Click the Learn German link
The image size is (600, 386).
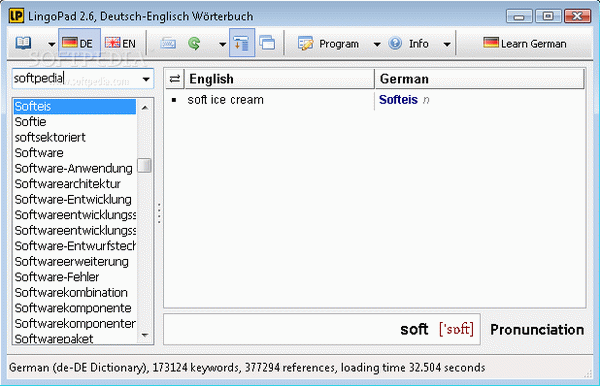[x=525, y=43]
